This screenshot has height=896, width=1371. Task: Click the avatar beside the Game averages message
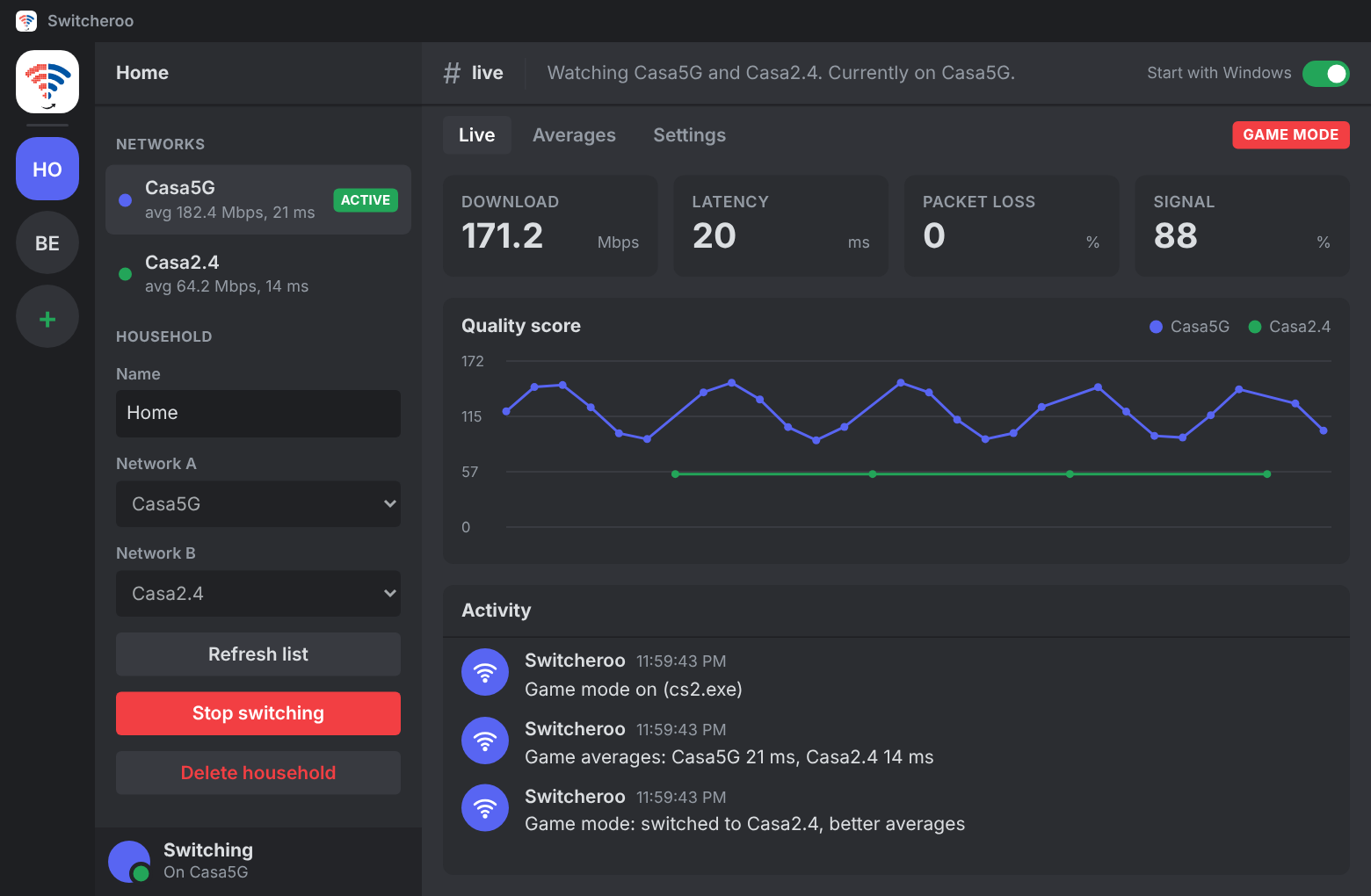[x=485, y=741]
